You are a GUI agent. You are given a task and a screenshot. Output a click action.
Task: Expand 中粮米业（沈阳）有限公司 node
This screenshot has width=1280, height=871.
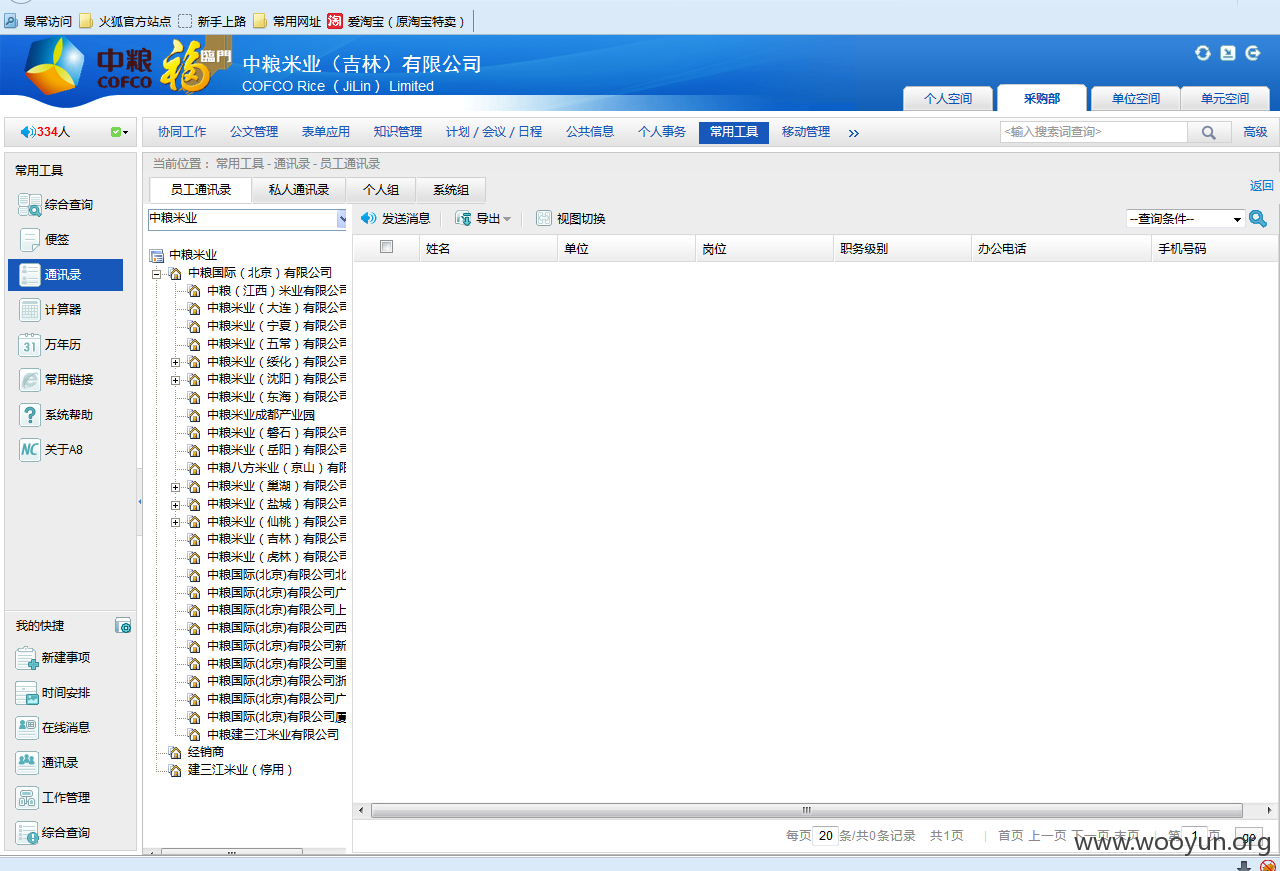[175, 380]
